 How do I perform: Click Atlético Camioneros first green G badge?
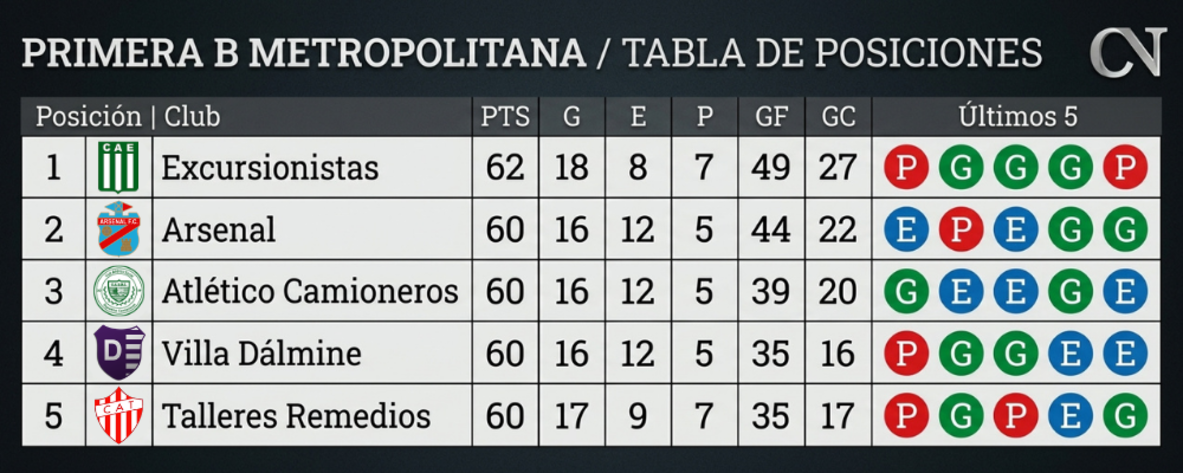[x=906, y=291]
